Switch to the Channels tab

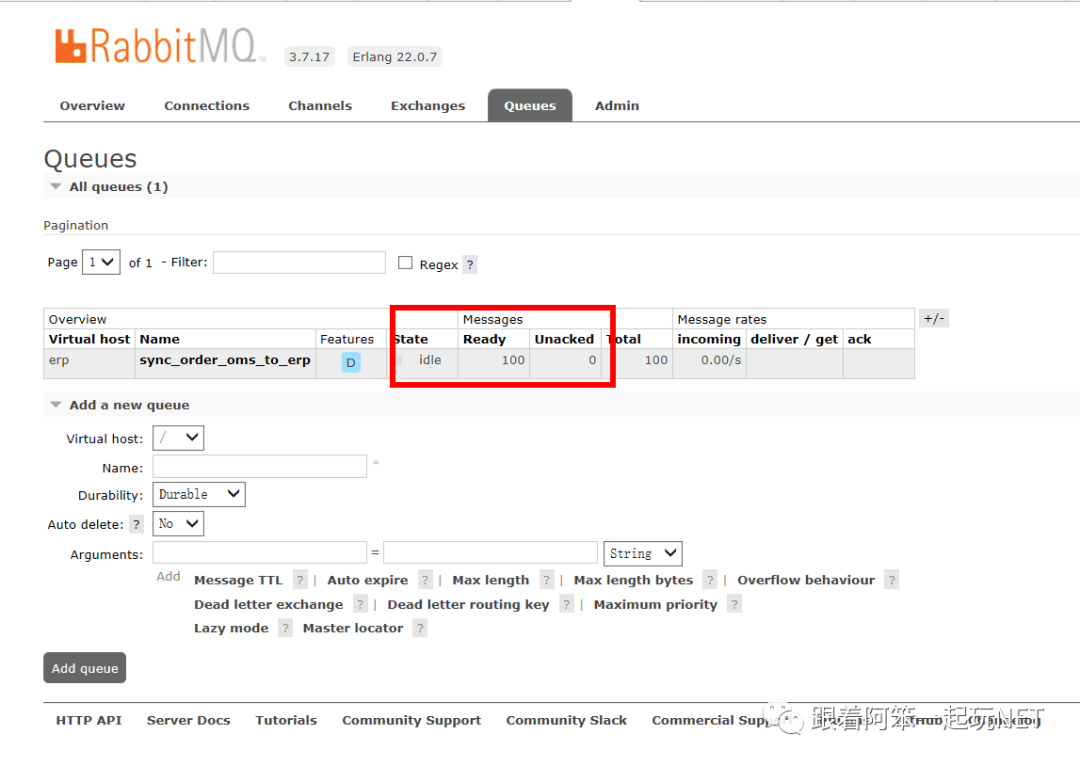320,105
